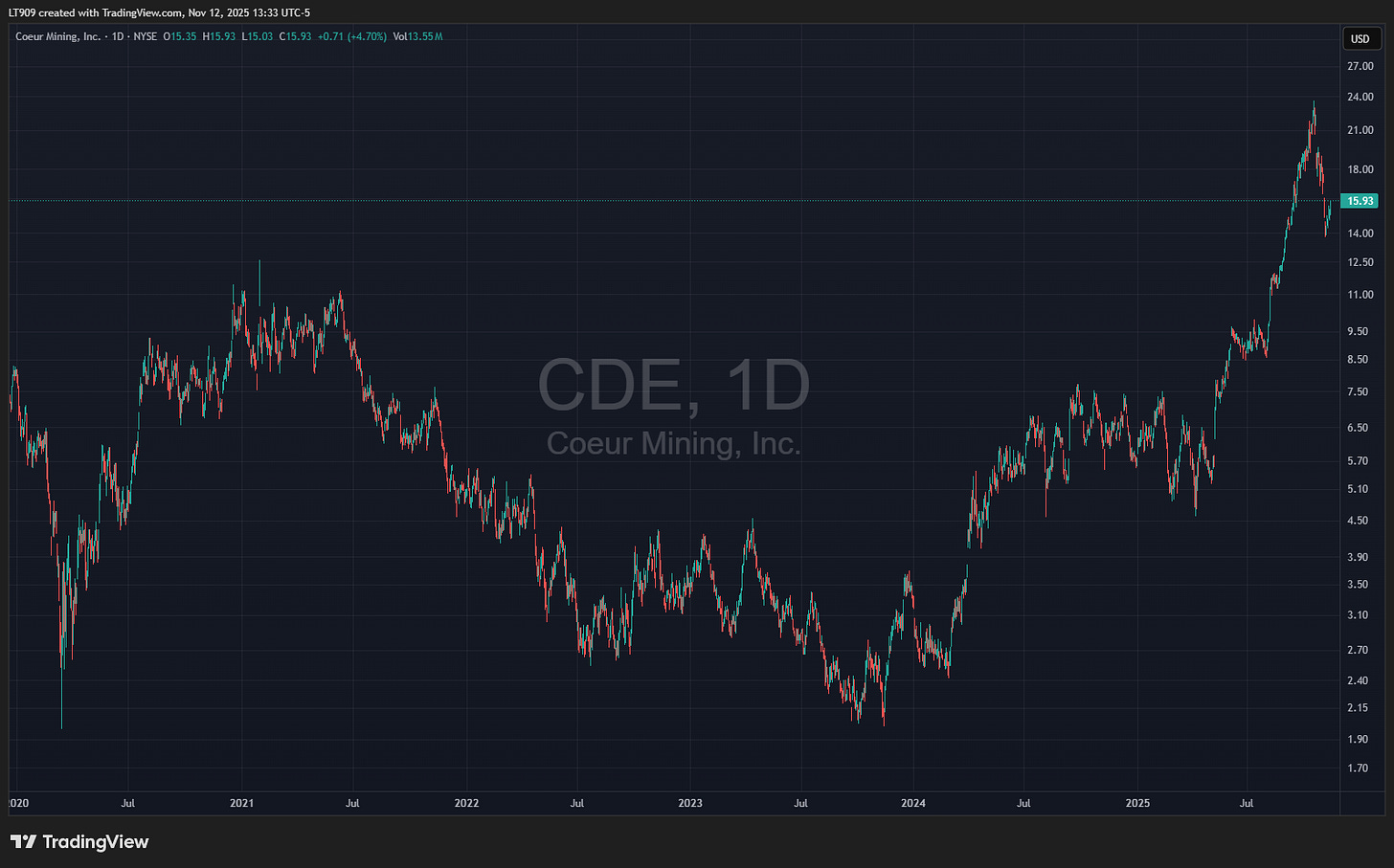Click the Jul label between 2021 and 2022

coord(352,803)
